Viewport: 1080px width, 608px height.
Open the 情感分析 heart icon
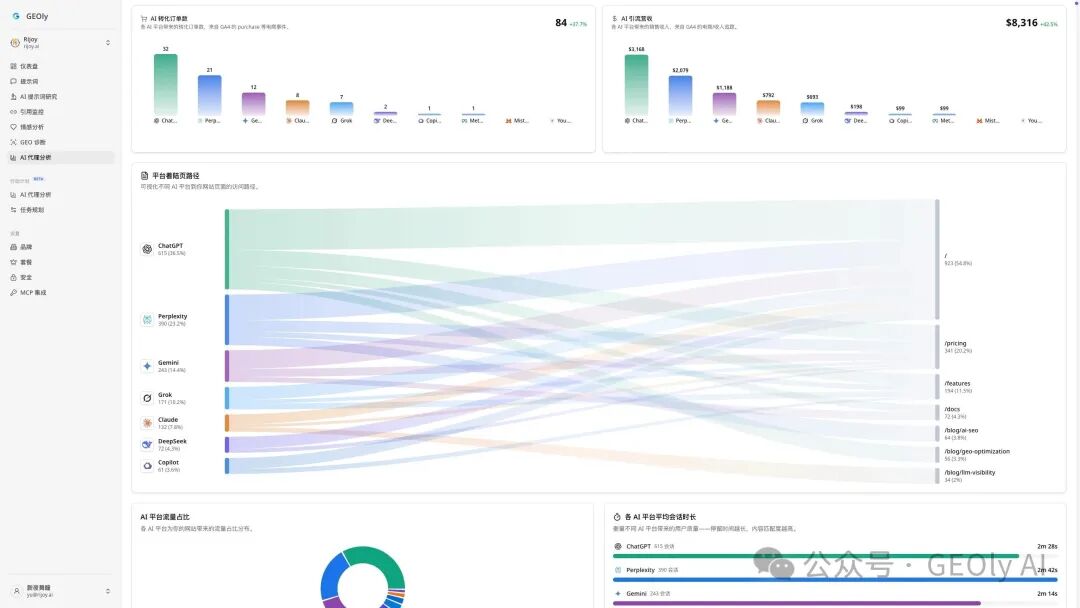tap(13, 127)
